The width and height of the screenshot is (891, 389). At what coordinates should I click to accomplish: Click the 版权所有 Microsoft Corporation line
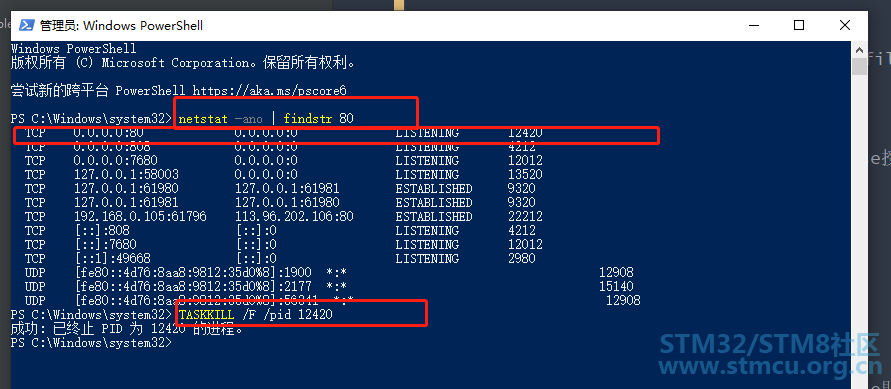(x=184, y=63)
